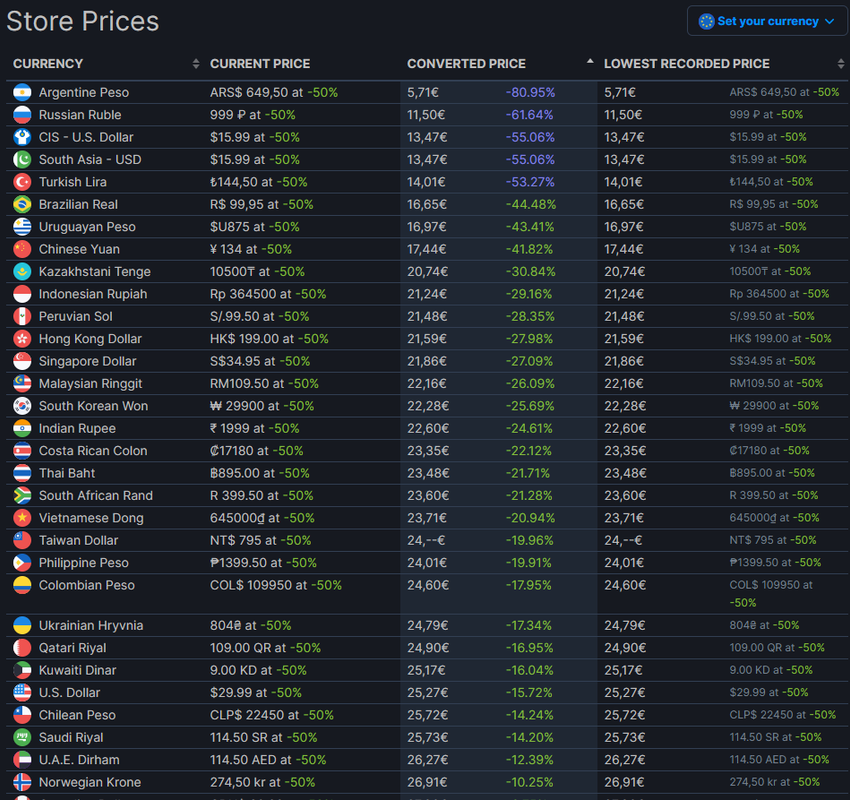Click the -15.72% U.S. Dollar difference
This screenshot has height=800, width=850.
pos(529,693)
